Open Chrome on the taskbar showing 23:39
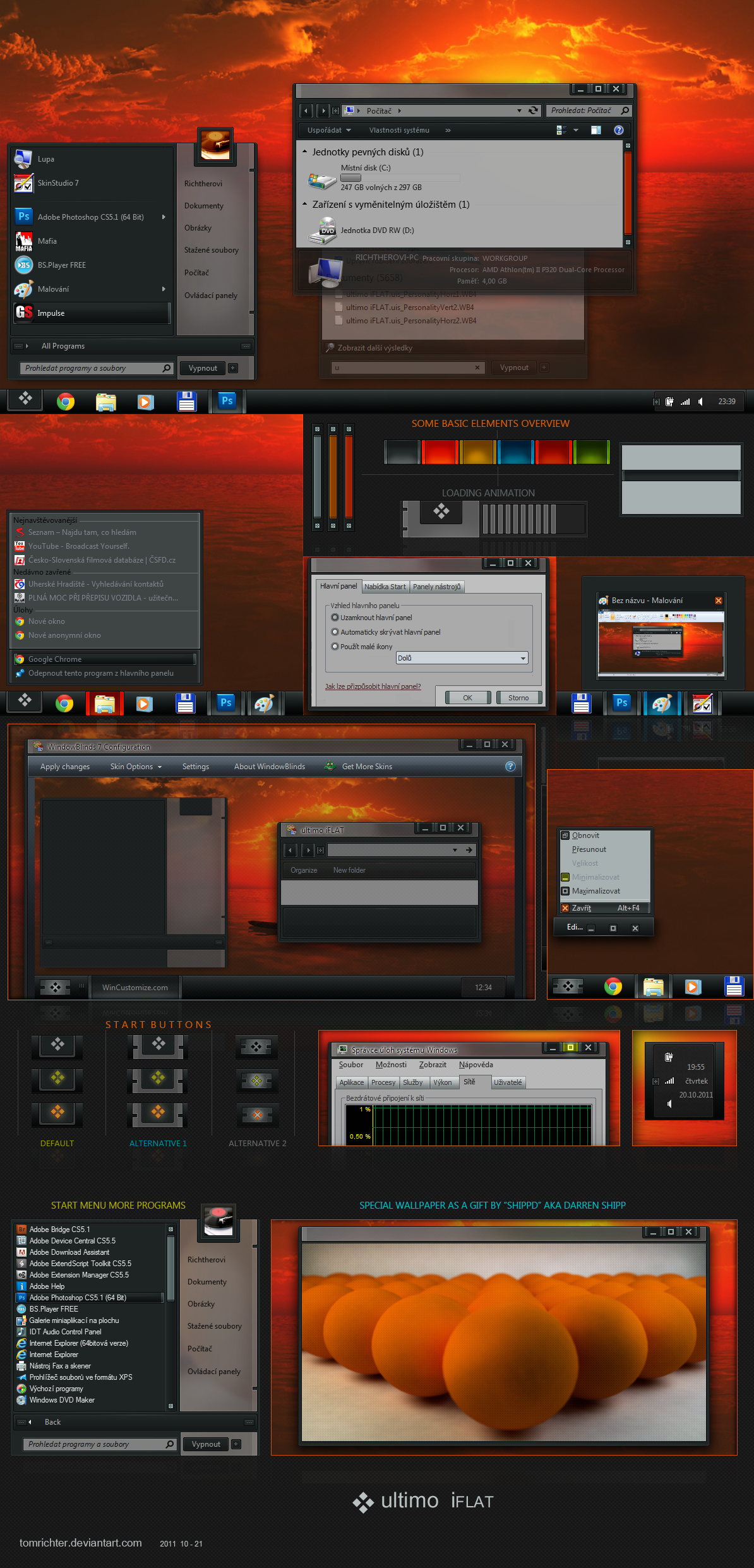This screenshot has height=1568, width=754. (66, 402)
